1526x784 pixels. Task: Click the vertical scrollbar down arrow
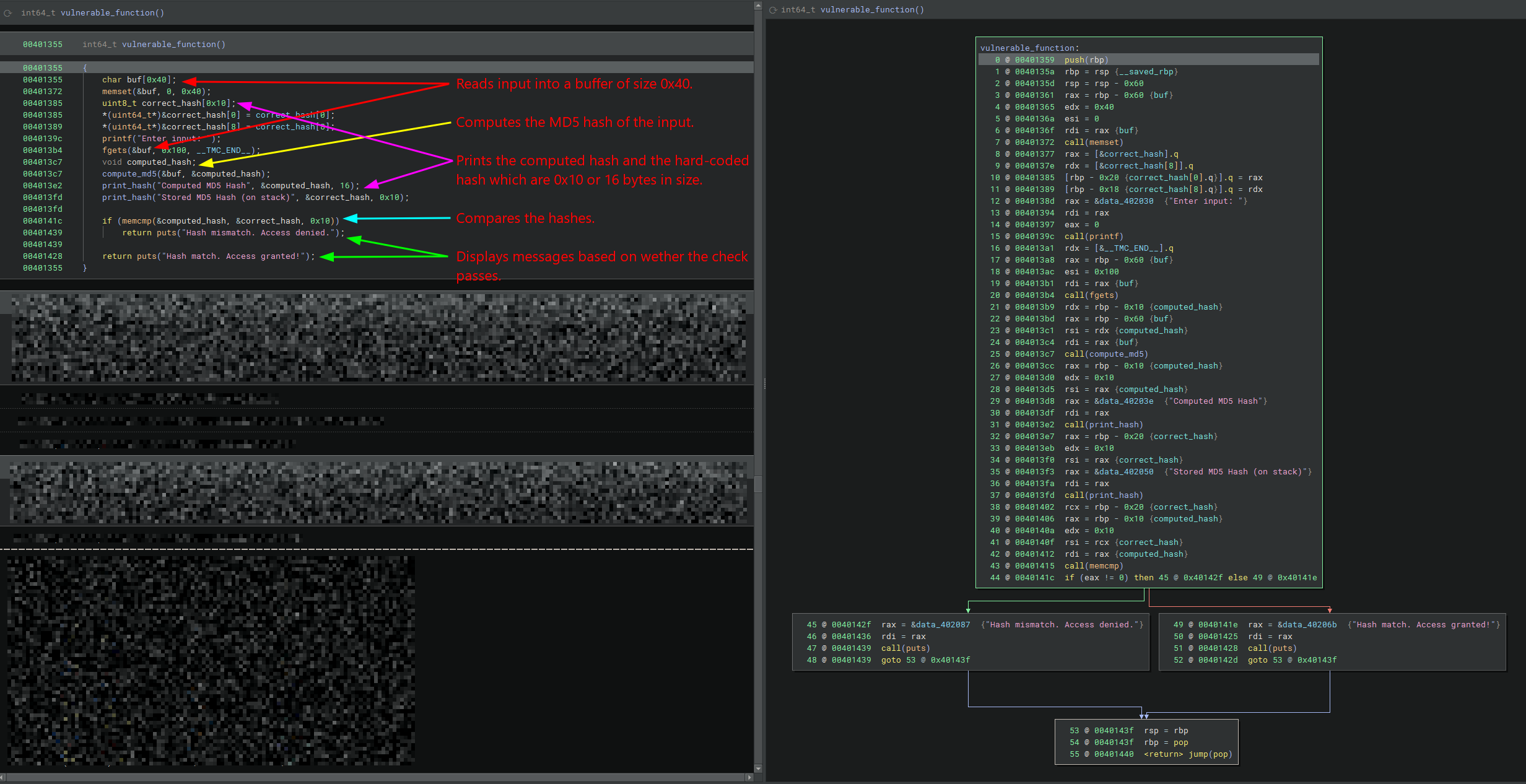[x=758, y=769]
